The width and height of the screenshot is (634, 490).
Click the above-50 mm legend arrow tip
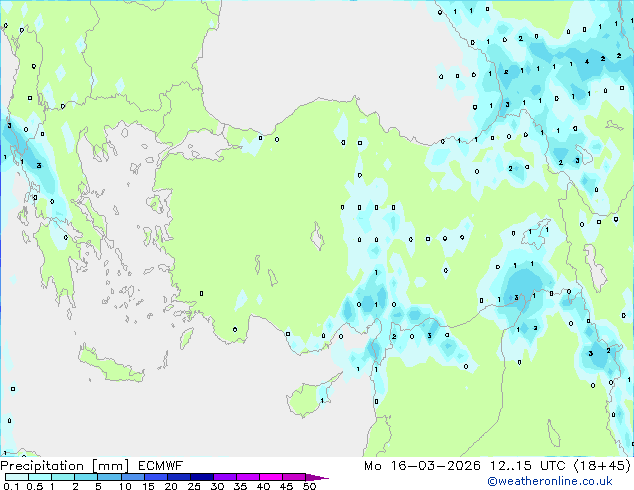[x=317, y=477]
